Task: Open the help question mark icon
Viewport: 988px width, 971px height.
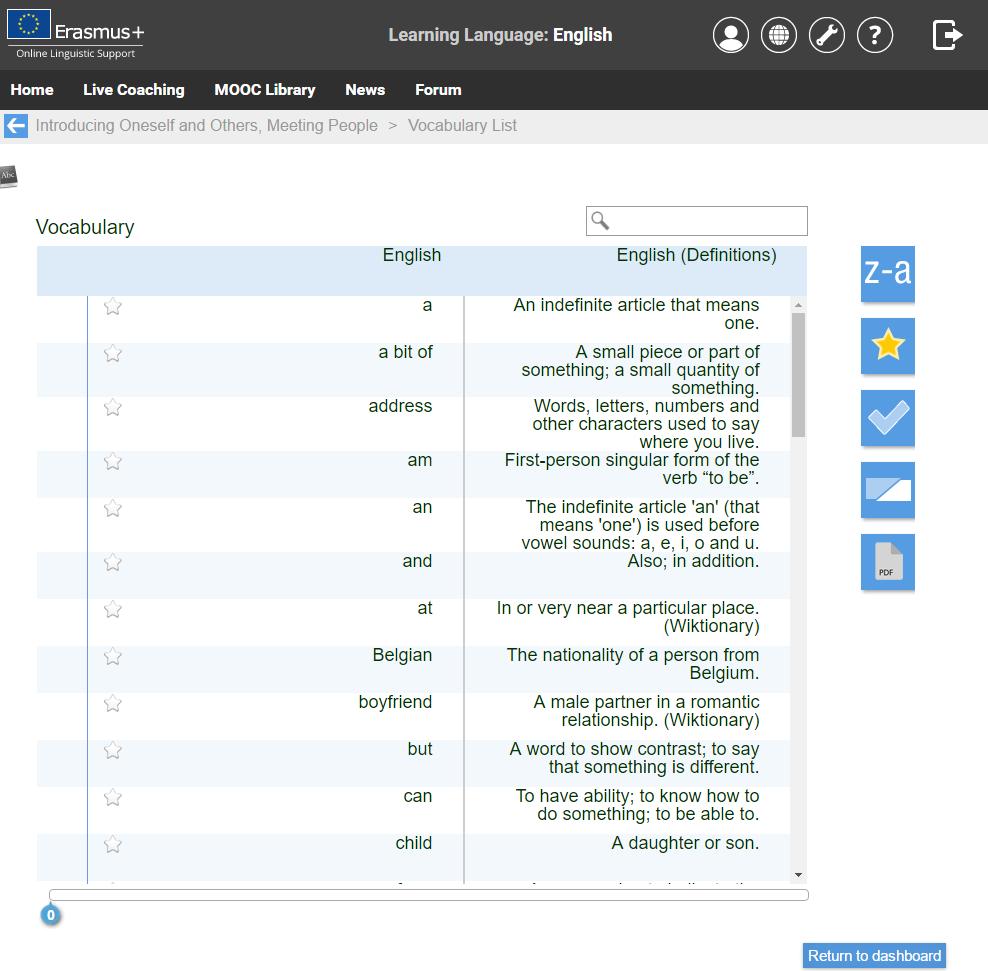Action: pyautogui.click(x=875, y=35)
